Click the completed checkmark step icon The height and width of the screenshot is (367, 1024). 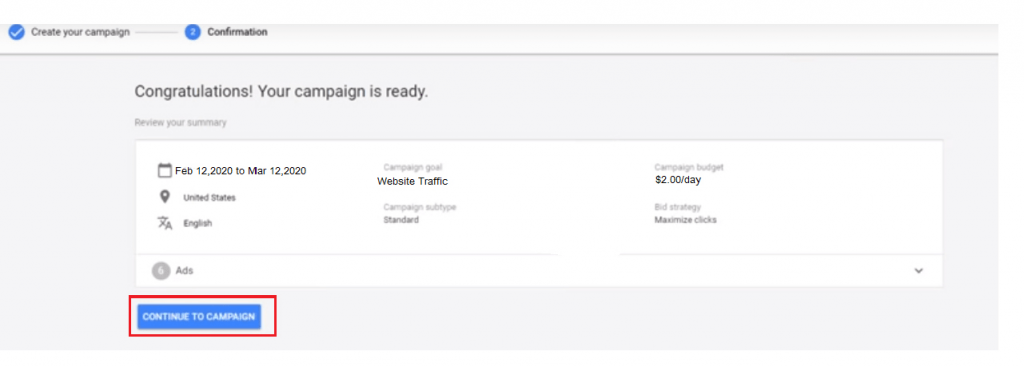(17, 32)
